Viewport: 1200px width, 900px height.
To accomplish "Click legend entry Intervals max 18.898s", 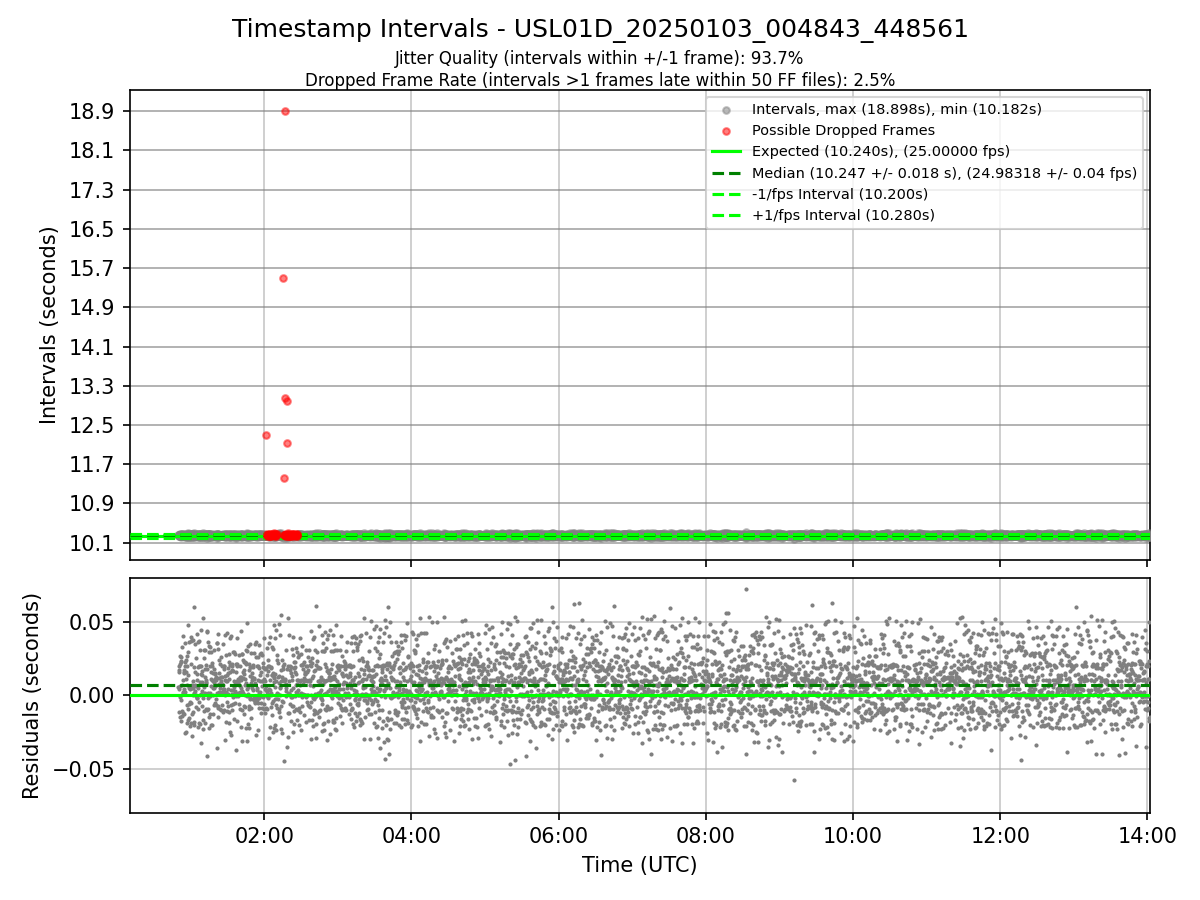I will pyautogui.click(x=897, y=109).
